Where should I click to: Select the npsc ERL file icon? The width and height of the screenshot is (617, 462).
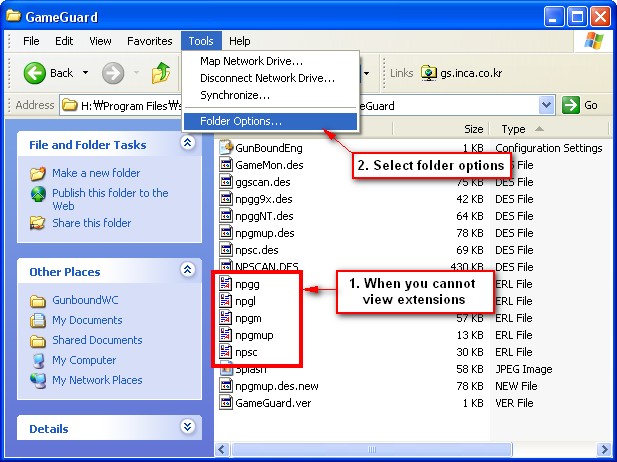226,351
